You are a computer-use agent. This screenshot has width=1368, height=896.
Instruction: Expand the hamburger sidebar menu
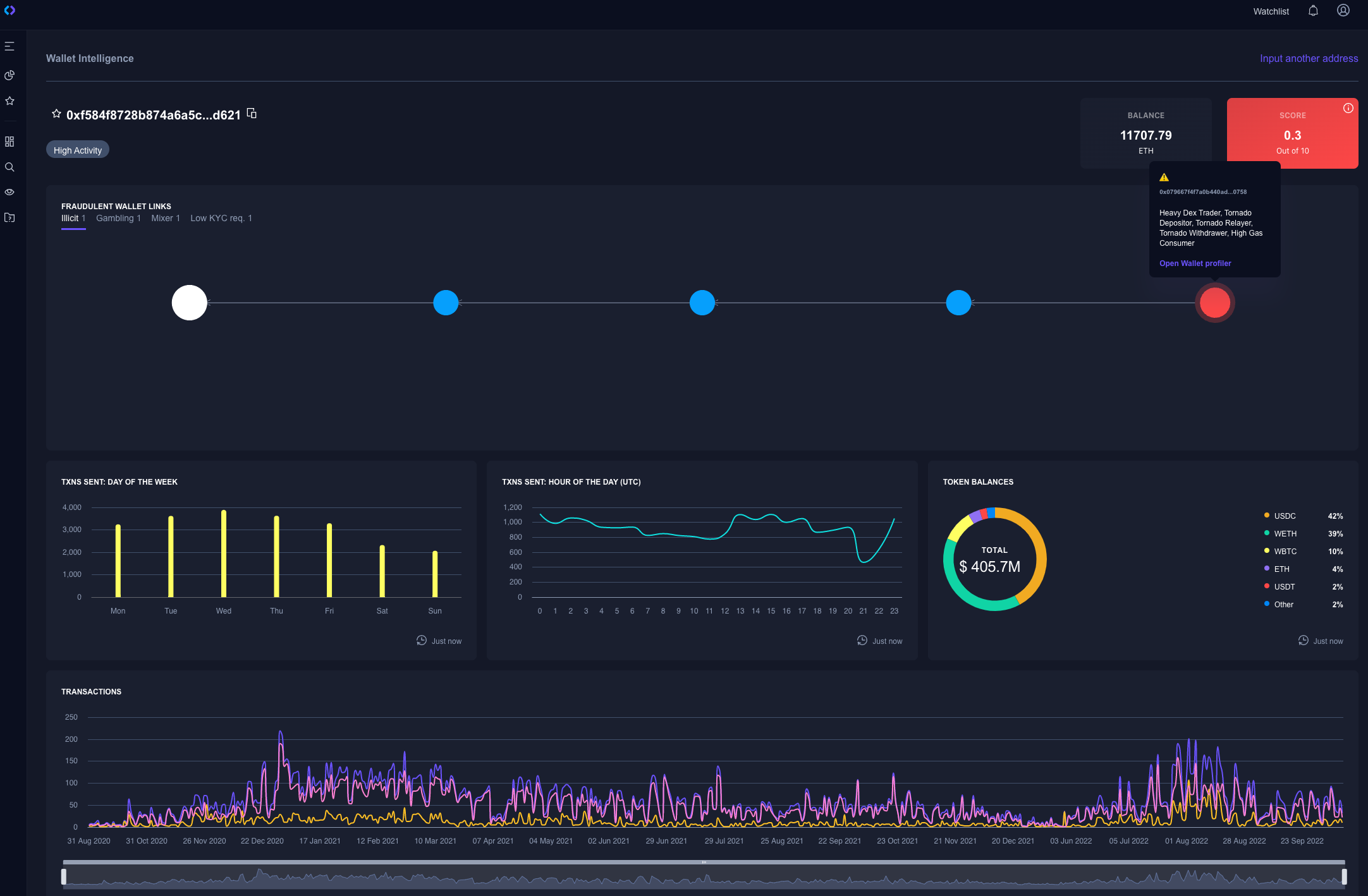coord(9,46)
